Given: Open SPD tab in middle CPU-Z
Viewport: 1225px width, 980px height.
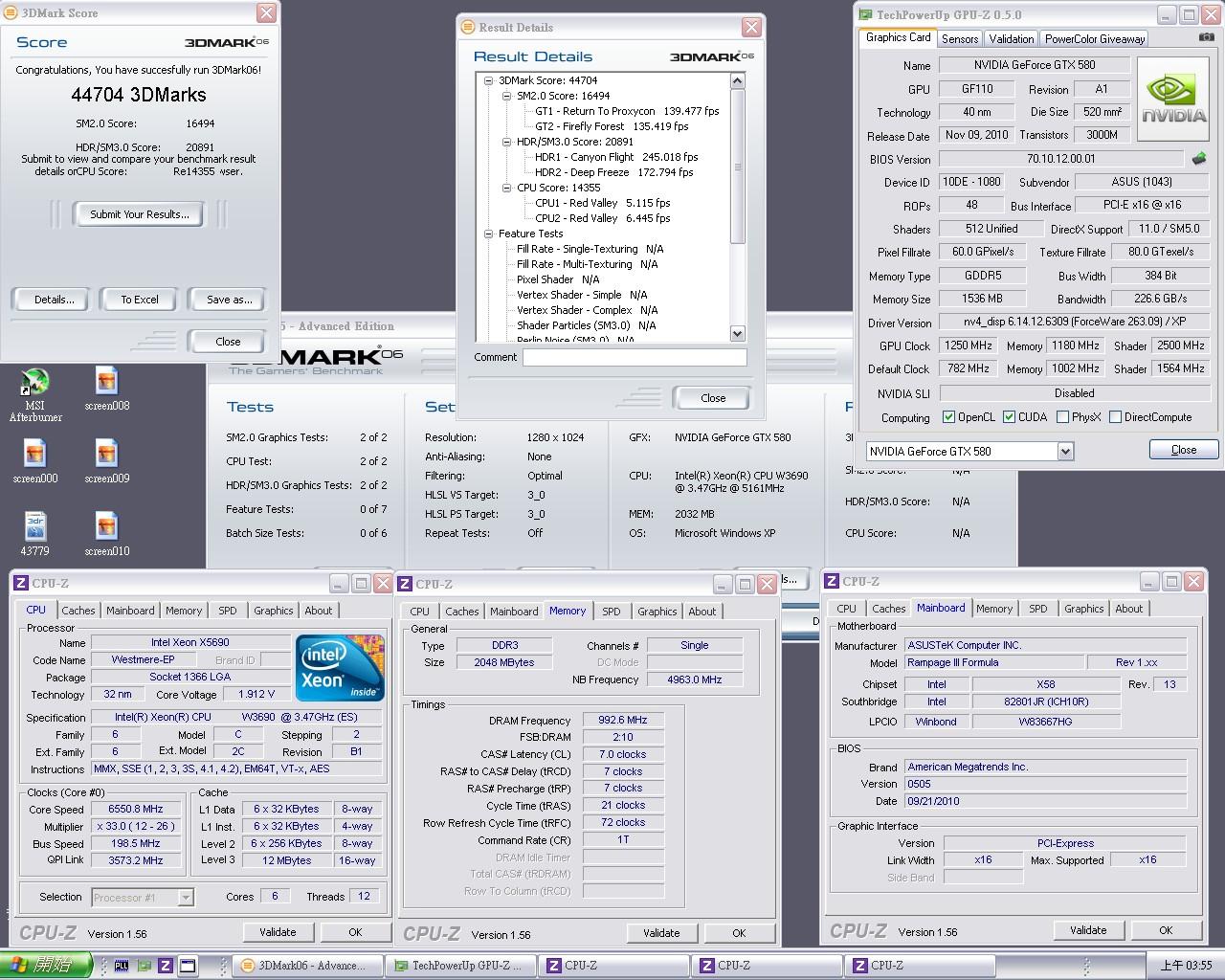Looking at the screenshot, I should 612,612.
